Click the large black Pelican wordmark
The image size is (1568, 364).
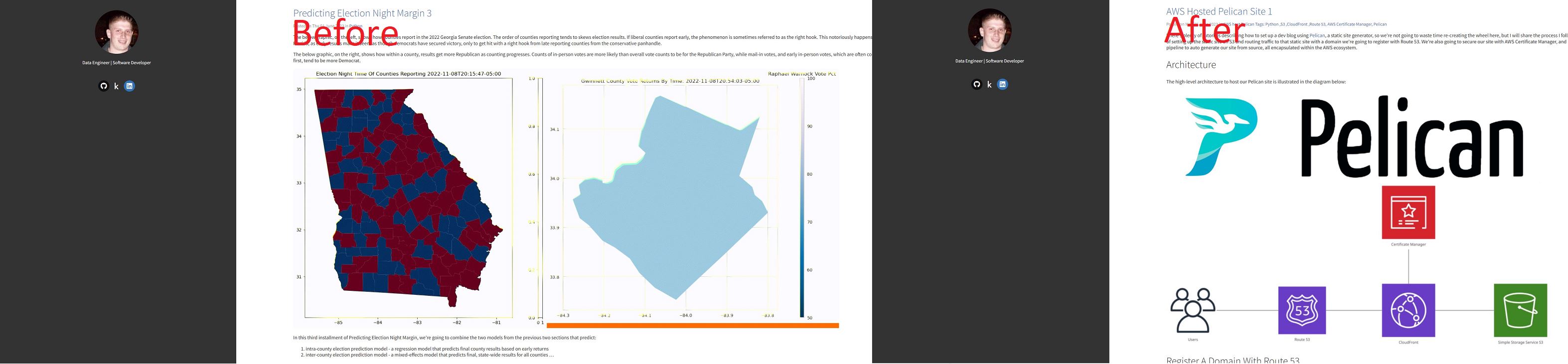click(x=1412, y=138)
